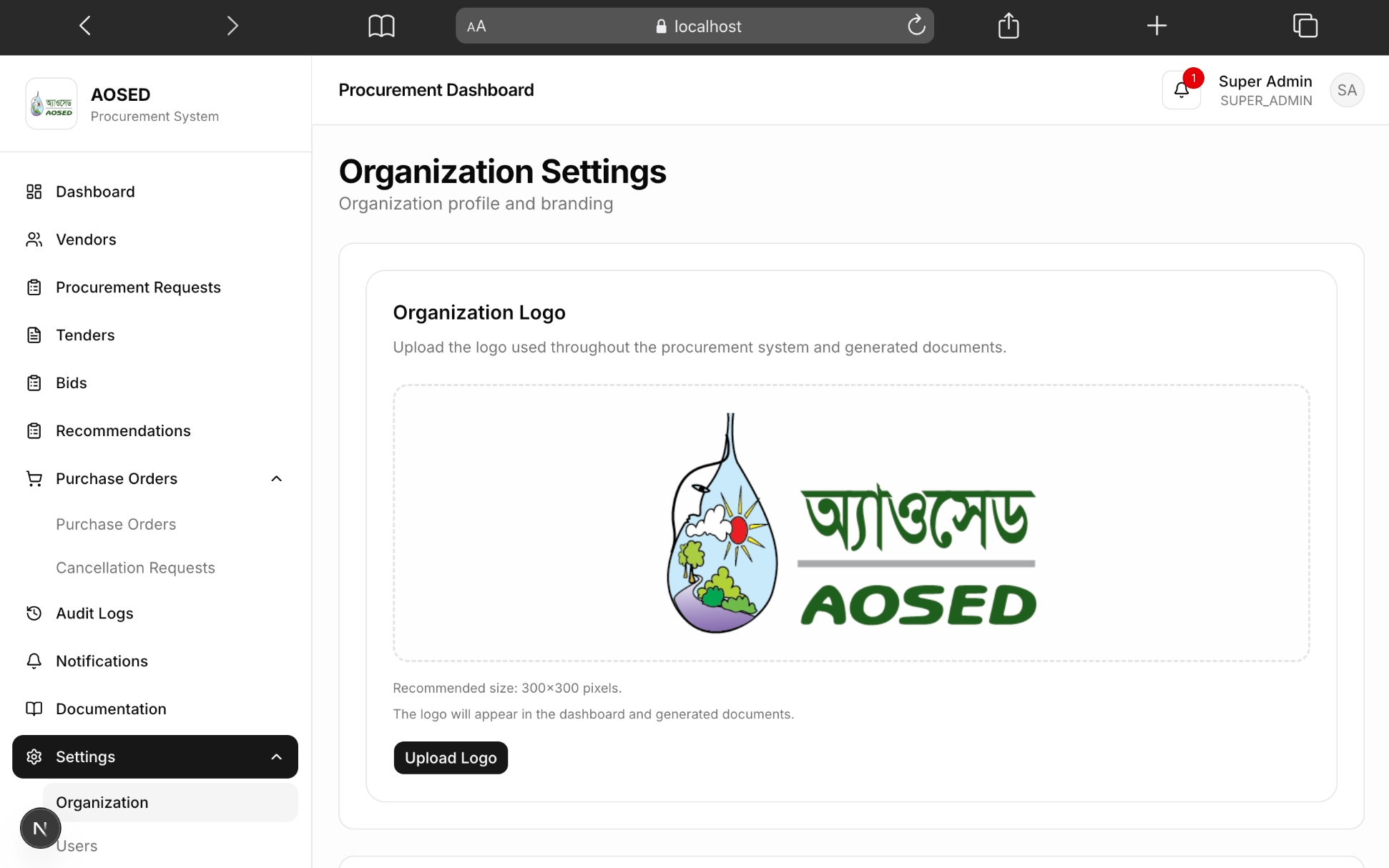
Task: Open the browser share sheet icon
Action: [1008, 26]
